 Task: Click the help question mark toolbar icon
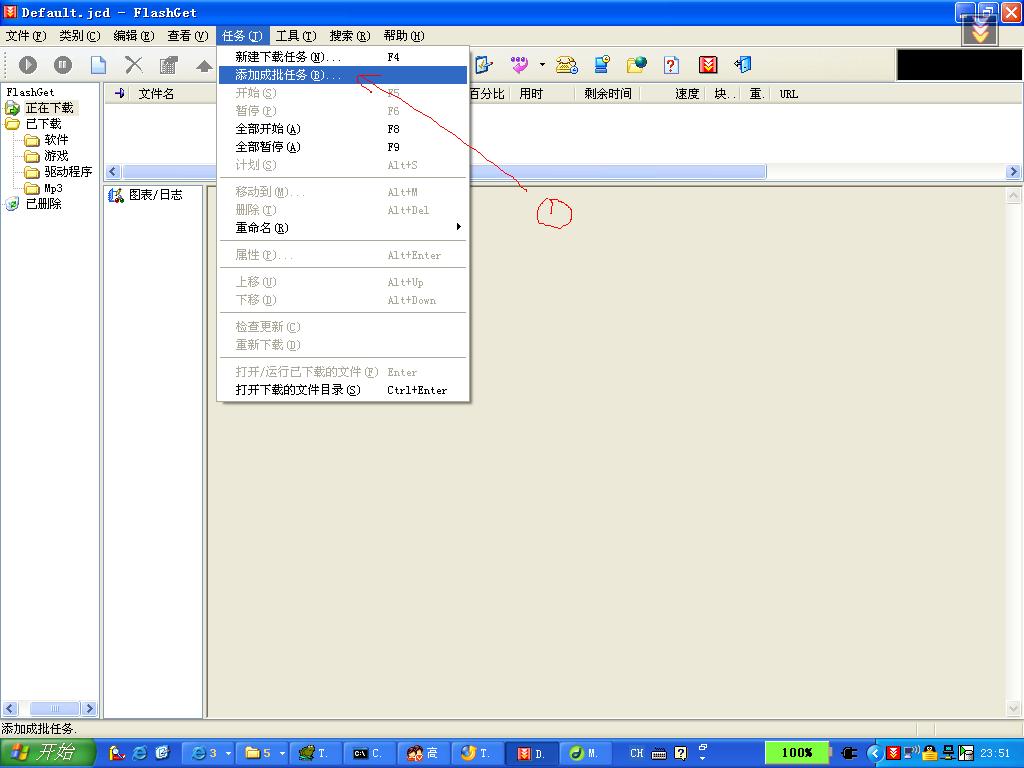671,65
